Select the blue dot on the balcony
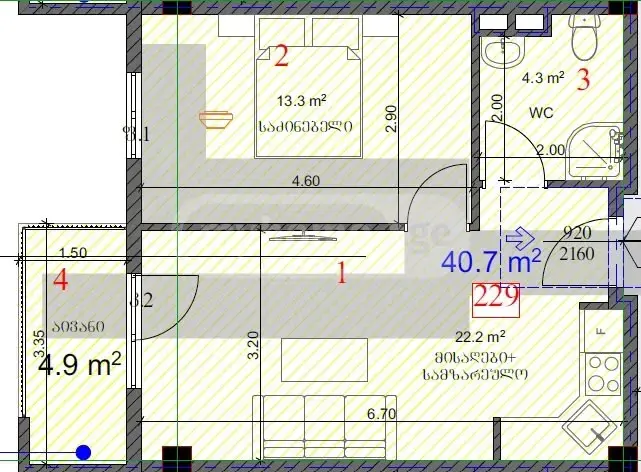Screen dimensions: 641x472 (x=83, y=452)
